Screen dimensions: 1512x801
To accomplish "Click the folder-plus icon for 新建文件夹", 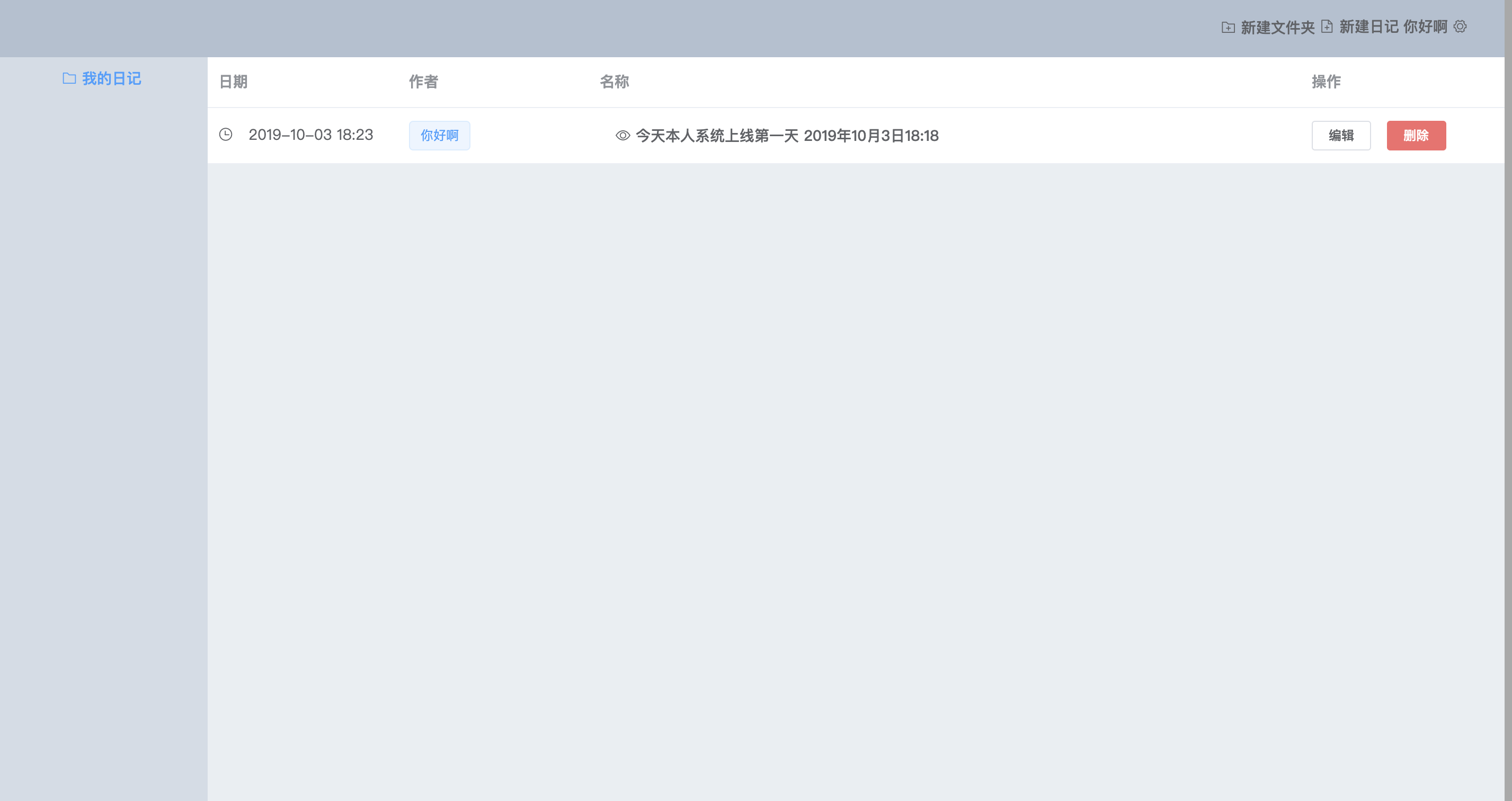I will tap(1228, 27).
